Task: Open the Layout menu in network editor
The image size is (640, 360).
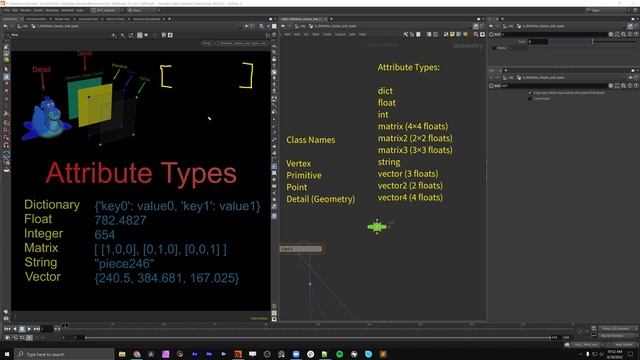Action: tap(340, 35)
